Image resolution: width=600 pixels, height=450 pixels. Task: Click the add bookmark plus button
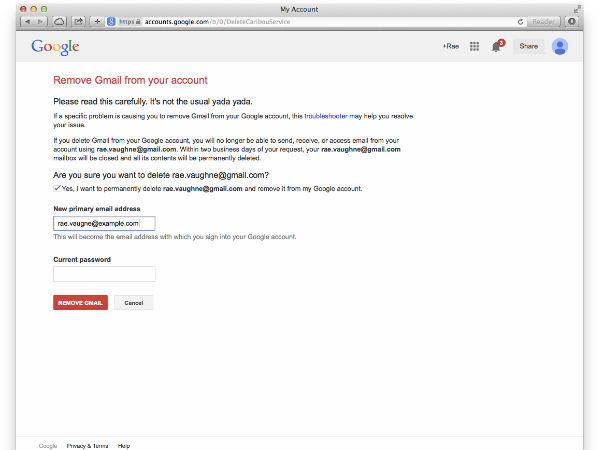tap(96, 21)
